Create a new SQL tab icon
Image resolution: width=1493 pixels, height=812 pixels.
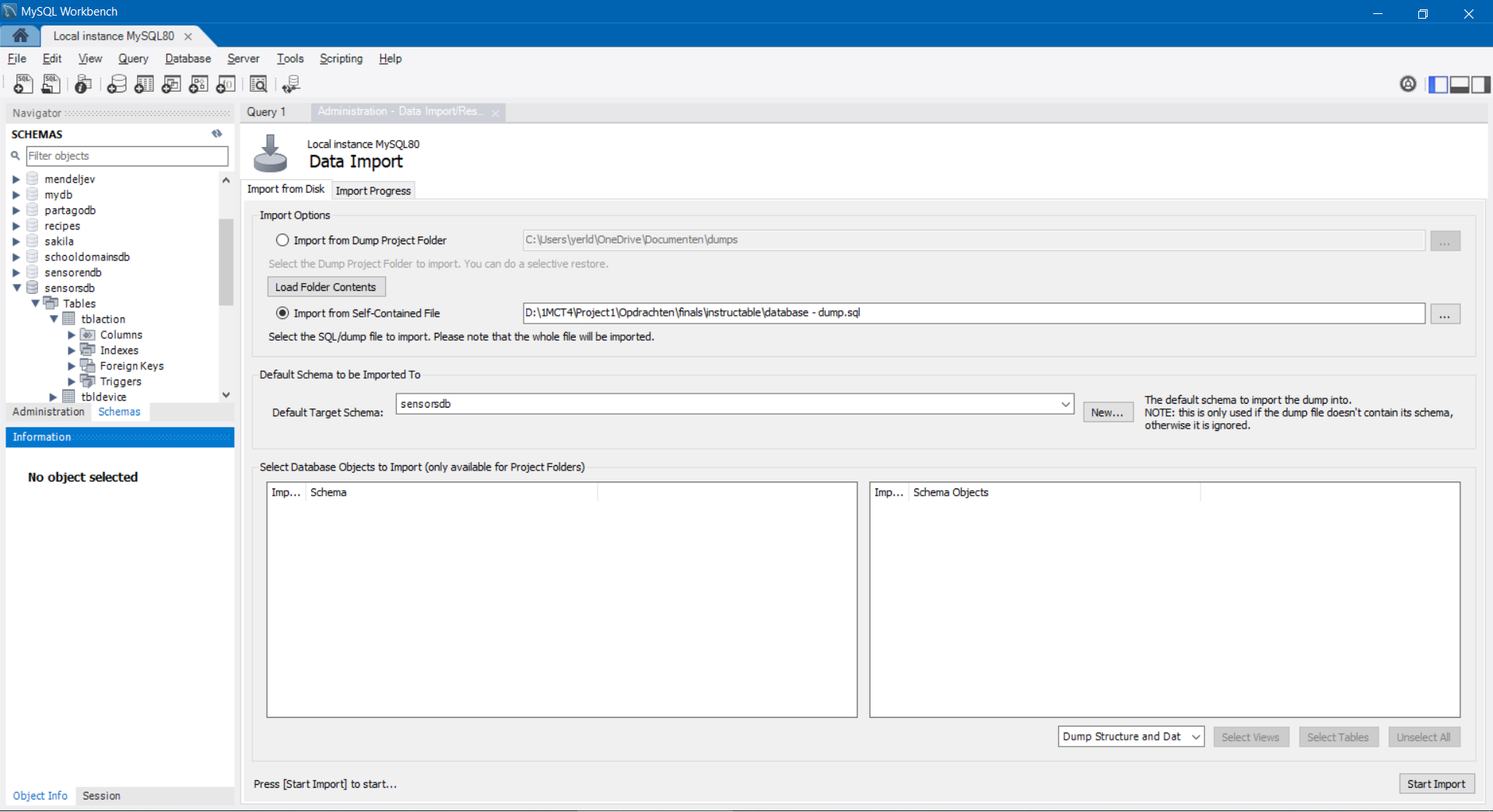point(23,84)
